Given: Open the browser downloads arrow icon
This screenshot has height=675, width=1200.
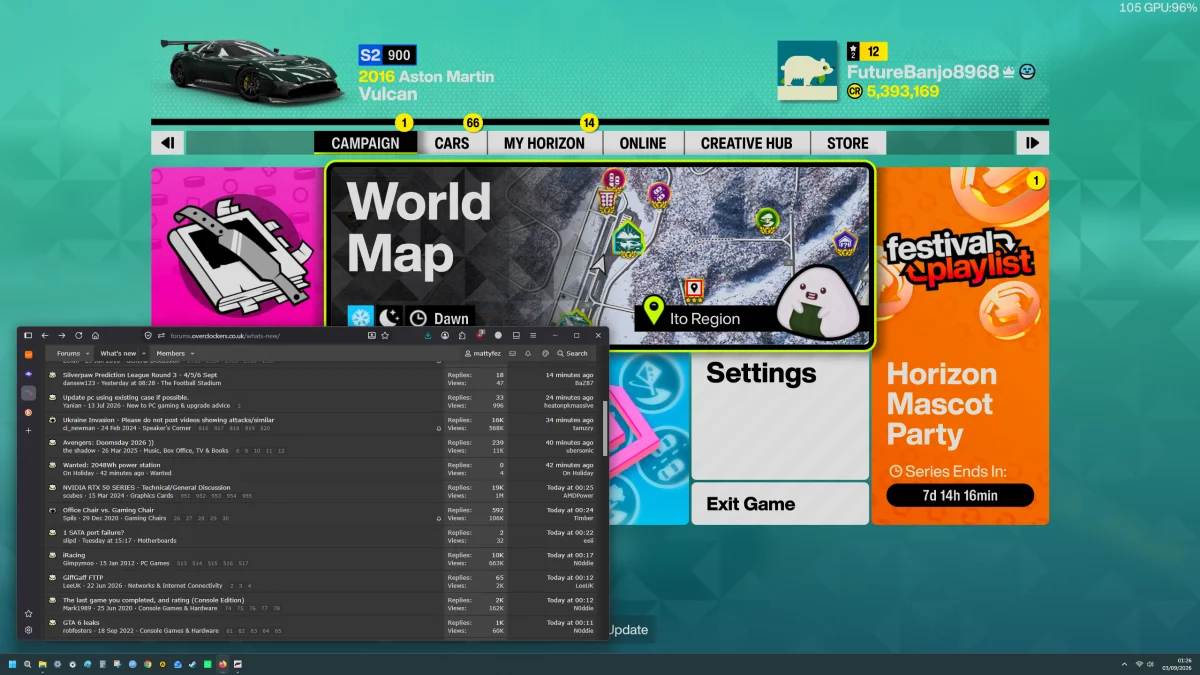Looking at the screenshot, I should coord(428,335).
